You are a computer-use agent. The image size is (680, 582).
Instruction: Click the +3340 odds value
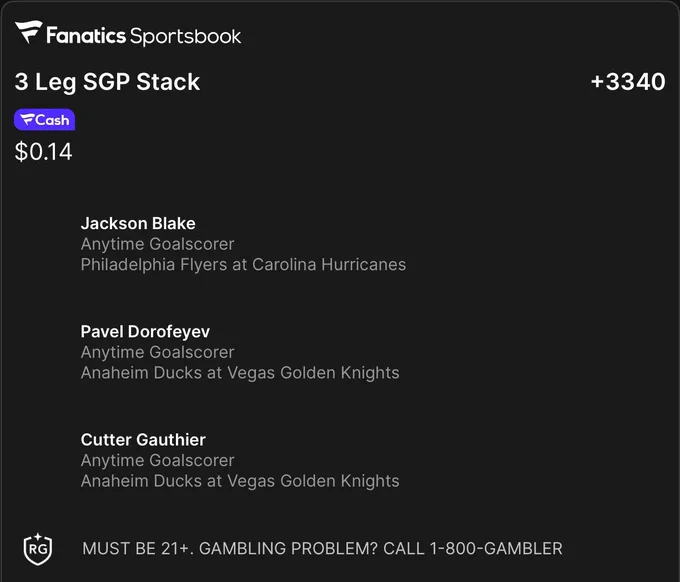628,82
